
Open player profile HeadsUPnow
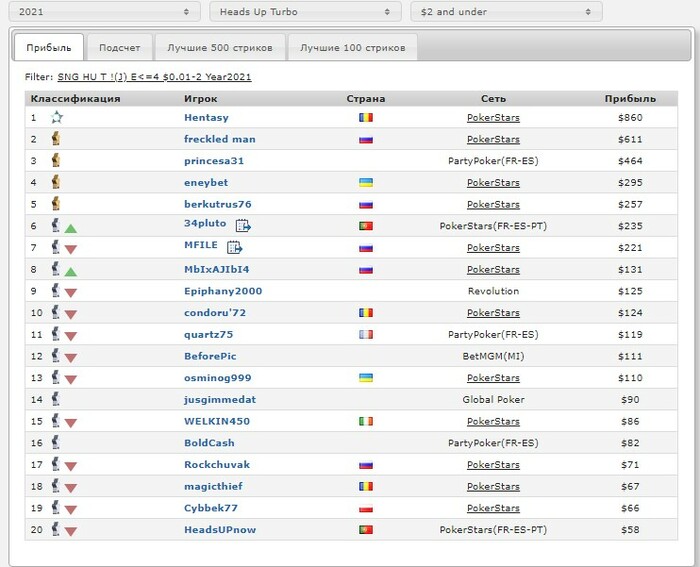220,529
